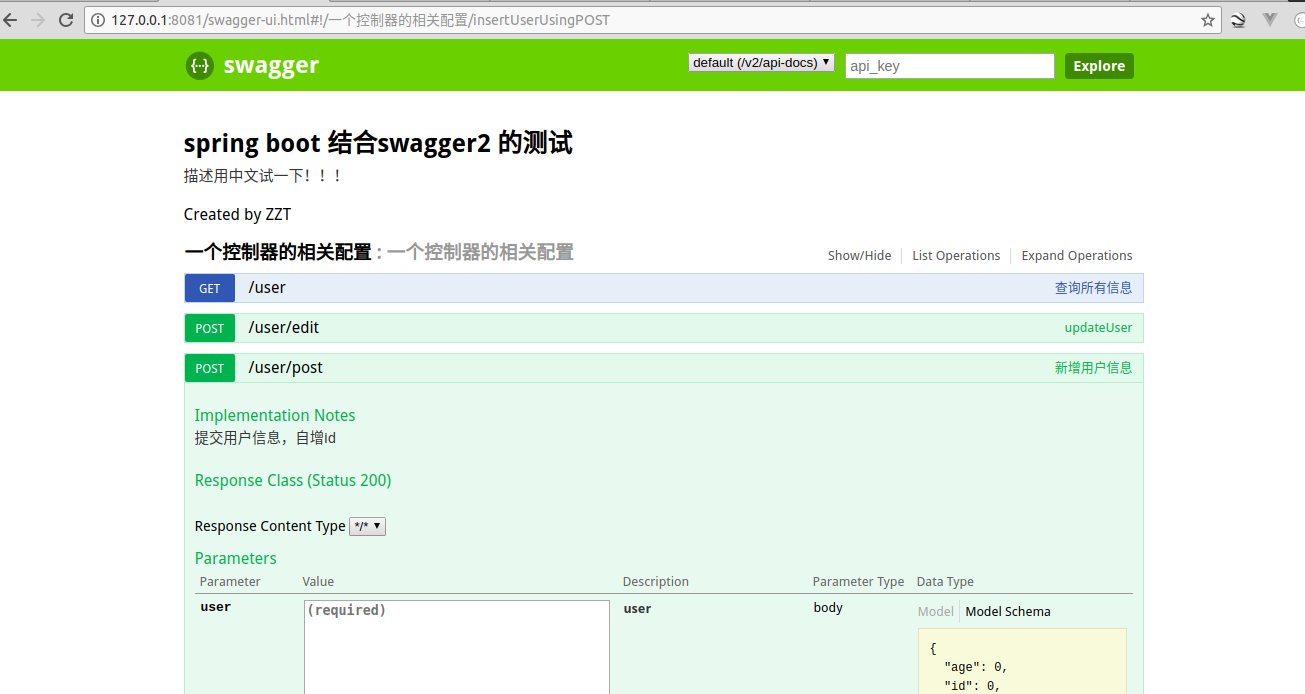Click the bold 'user' parameter name
This screenshot has width=1305, height=694.
pyautogui.click(x=216, y=607)
